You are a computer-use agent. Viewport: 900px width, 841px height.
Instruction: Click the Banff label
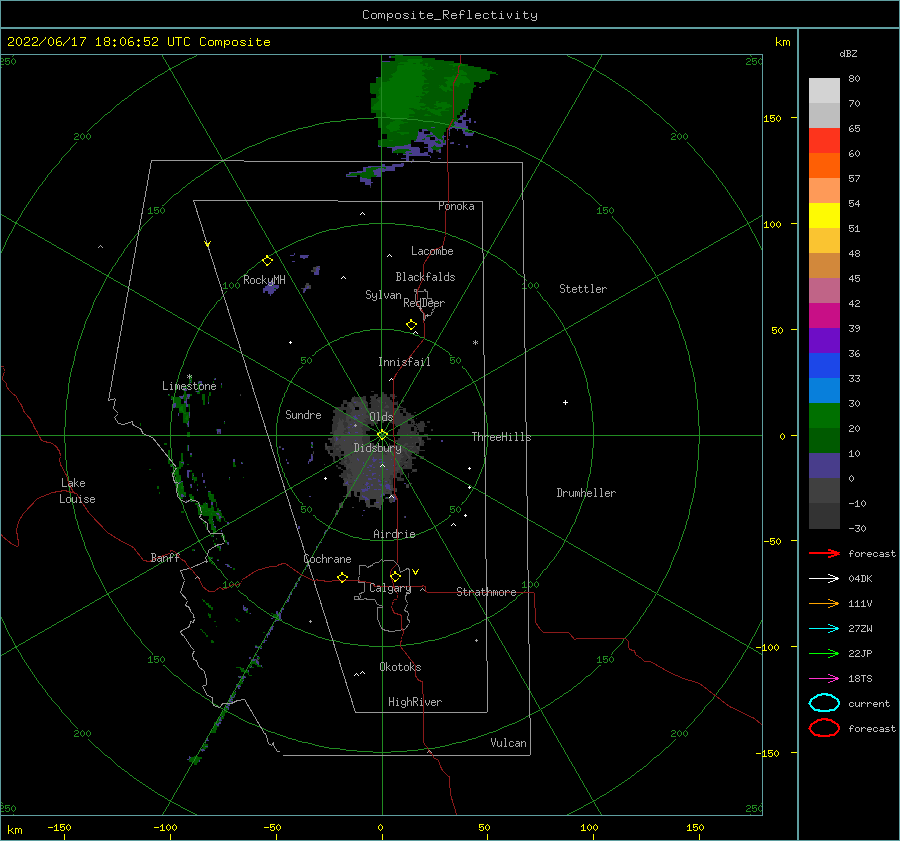(x=165, y=557)
